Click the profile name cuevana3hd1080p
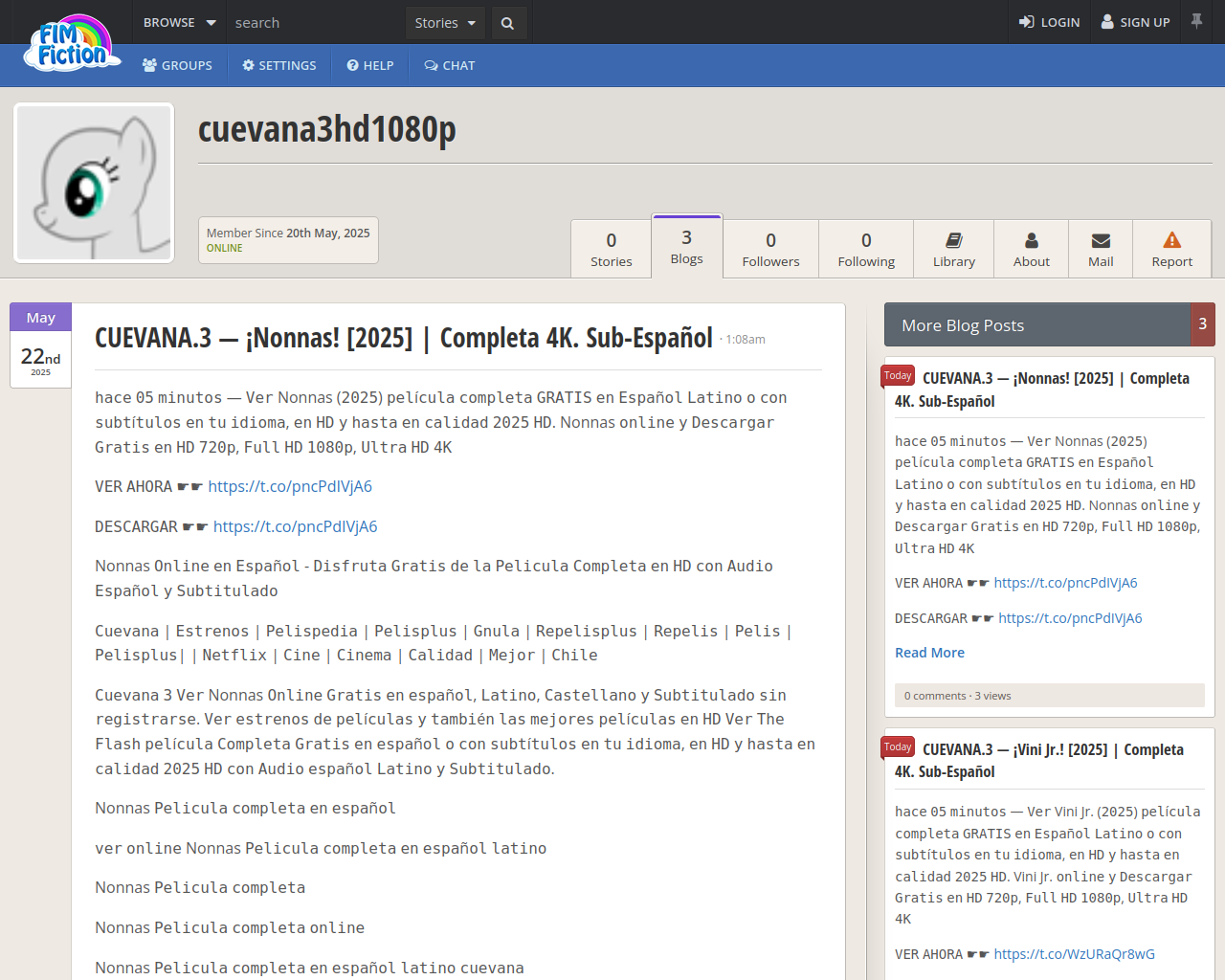The image size is (1225, 980). [x=327, y=129]
